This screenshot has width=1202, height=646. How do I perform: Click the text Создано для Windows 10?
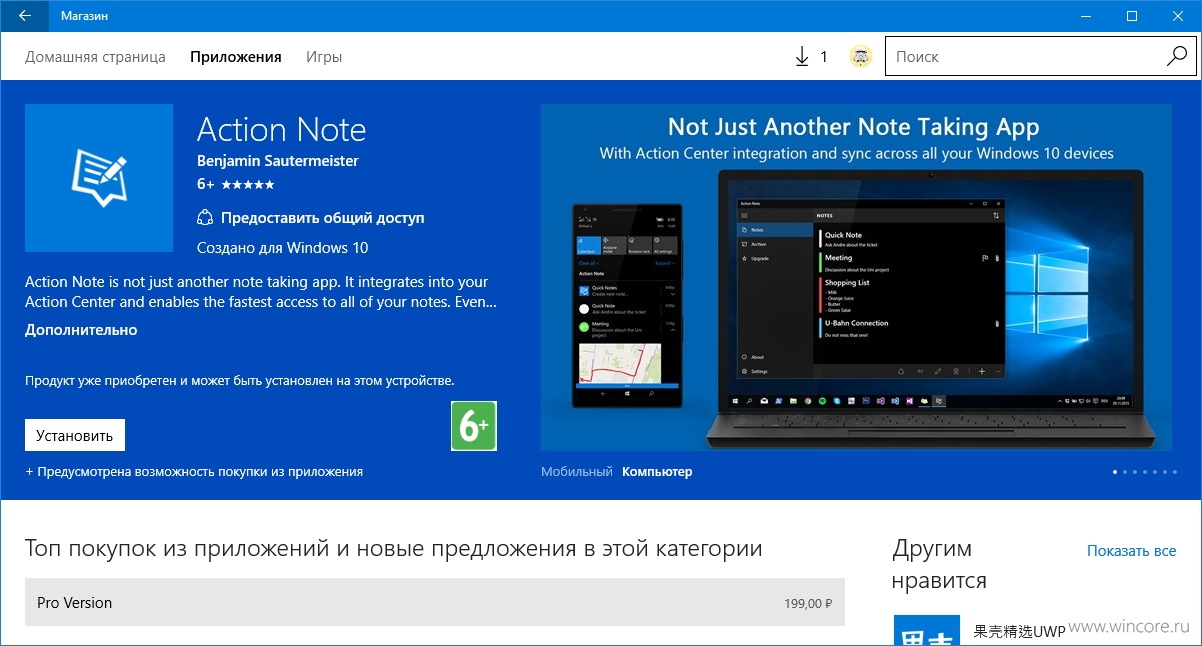click(283, 247)
